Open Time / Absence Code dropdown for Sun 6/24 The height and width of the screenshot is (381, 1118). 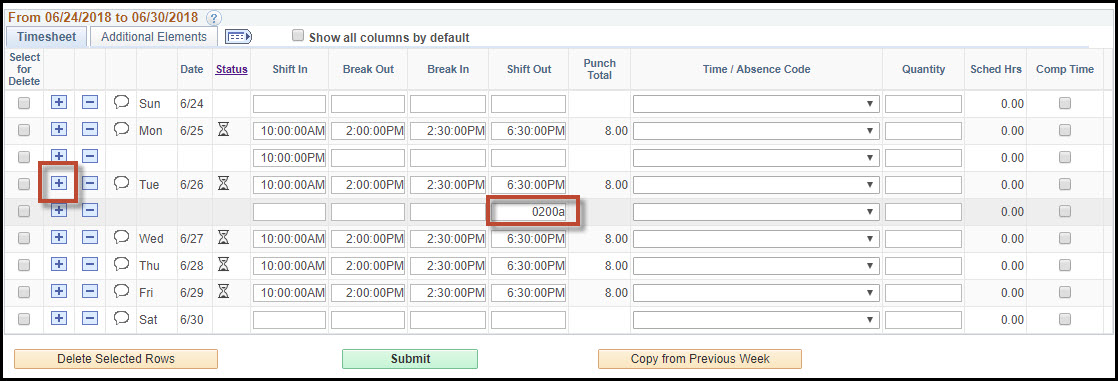pyautogui.click(x=756, y=103)
